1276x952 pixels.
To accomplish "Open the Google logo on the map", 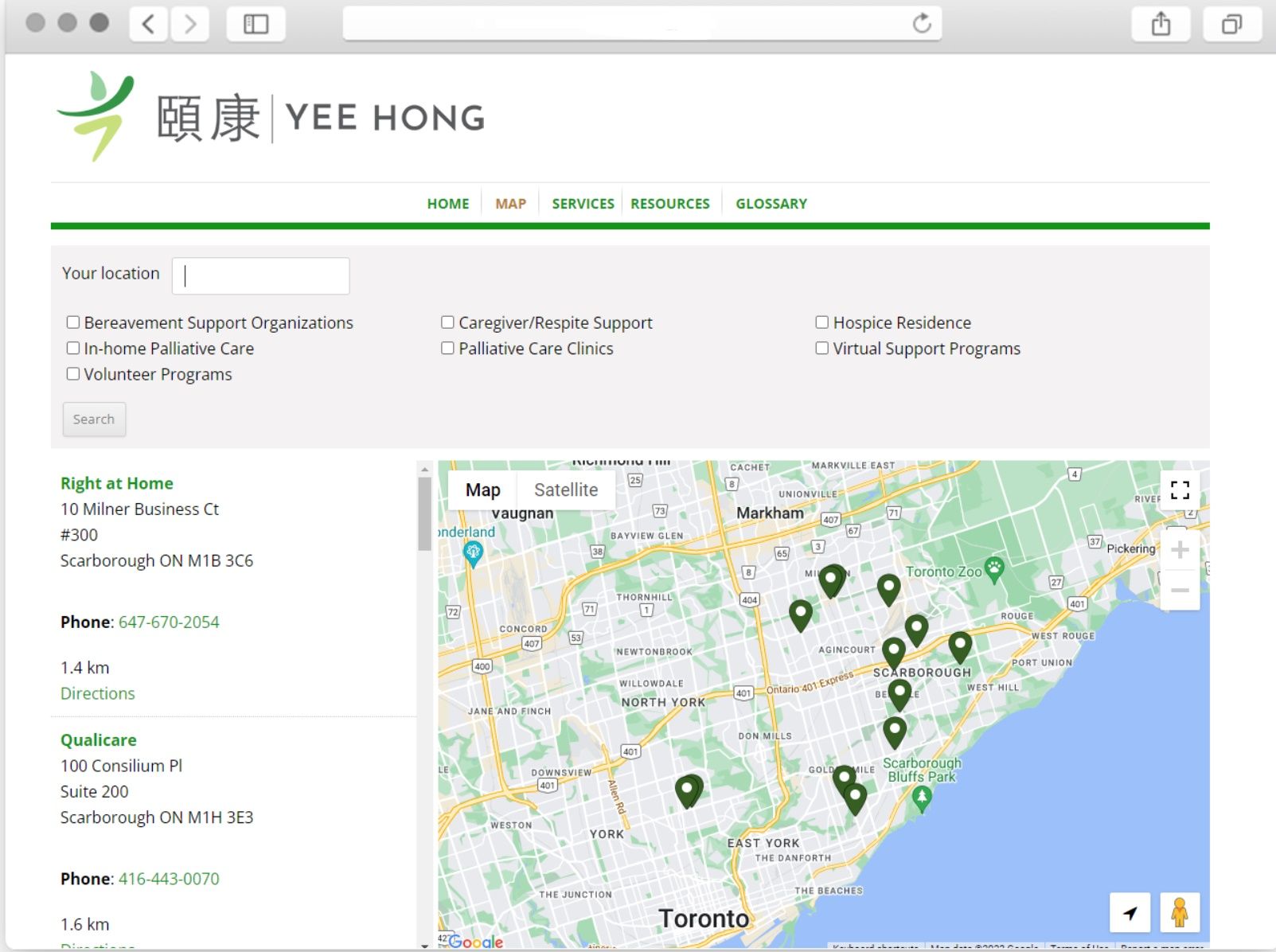I will point(475,942).
